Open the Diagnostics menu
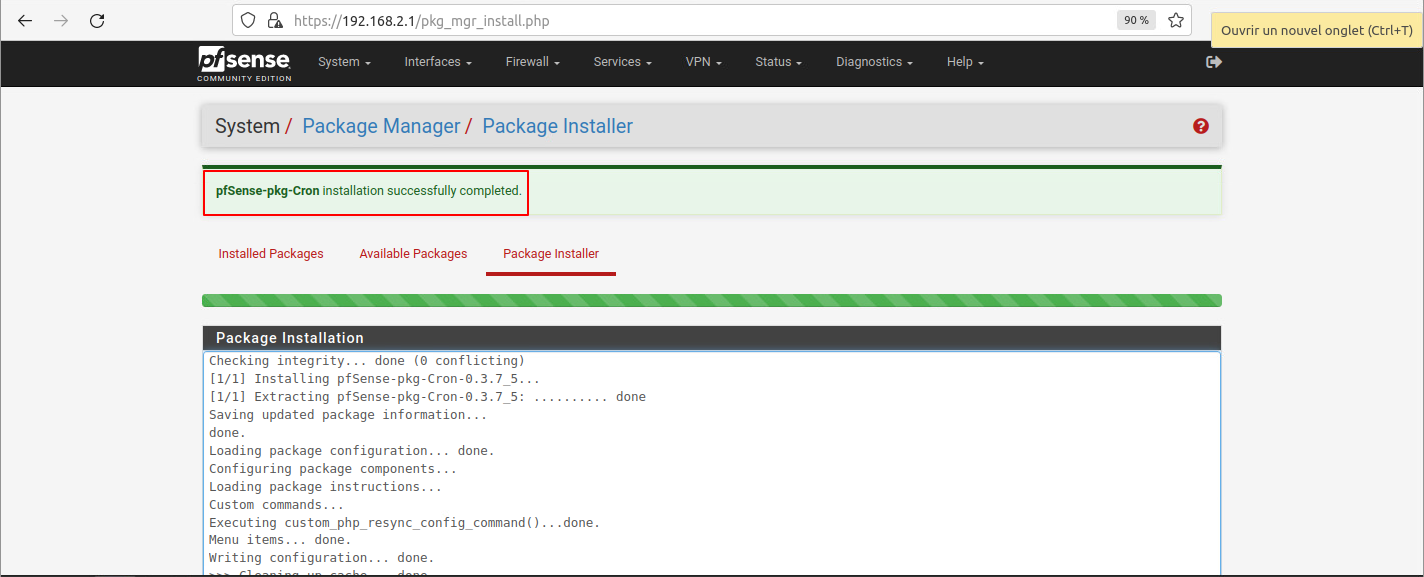Screen dimensions: 1424x577 [x=874, y=62]
